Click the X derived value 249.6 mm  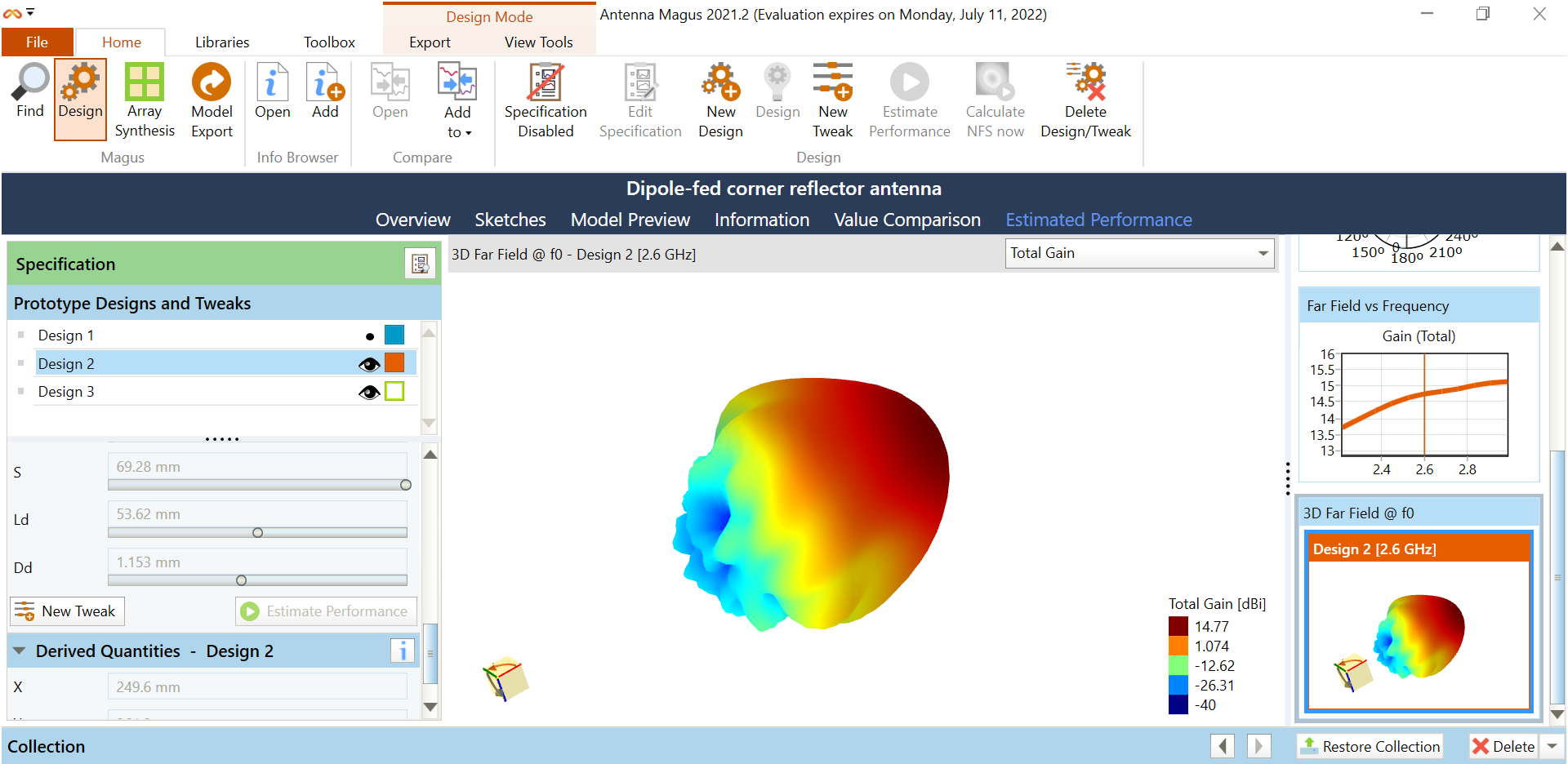(x=257, y=686)
